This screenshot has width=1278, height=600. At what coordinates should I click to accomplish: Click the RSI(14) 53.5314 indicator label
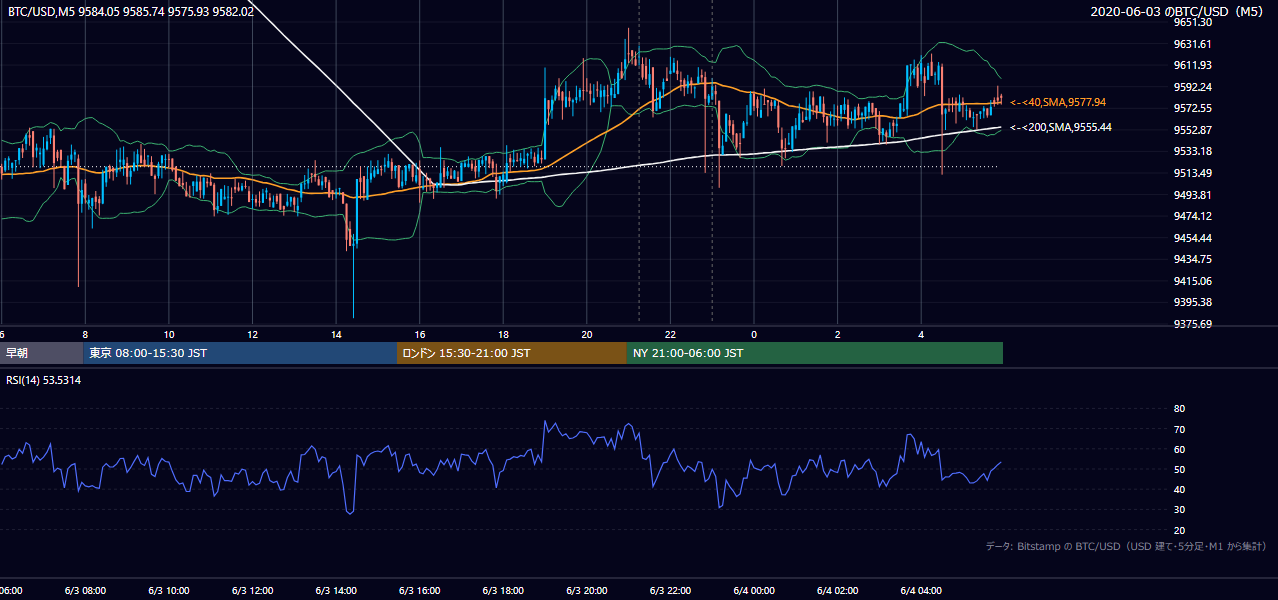click(44, 380)
